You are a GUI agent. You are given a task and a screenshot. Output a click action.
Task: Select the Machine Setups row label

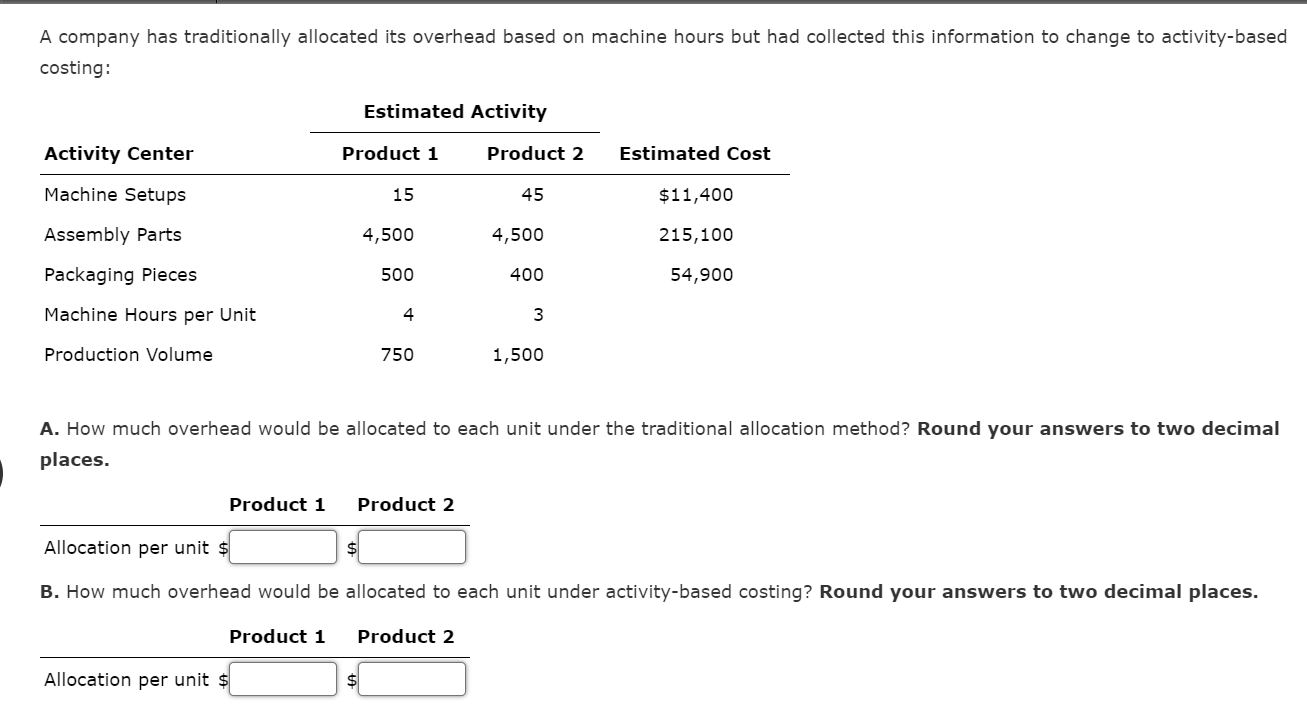point(113,195)
